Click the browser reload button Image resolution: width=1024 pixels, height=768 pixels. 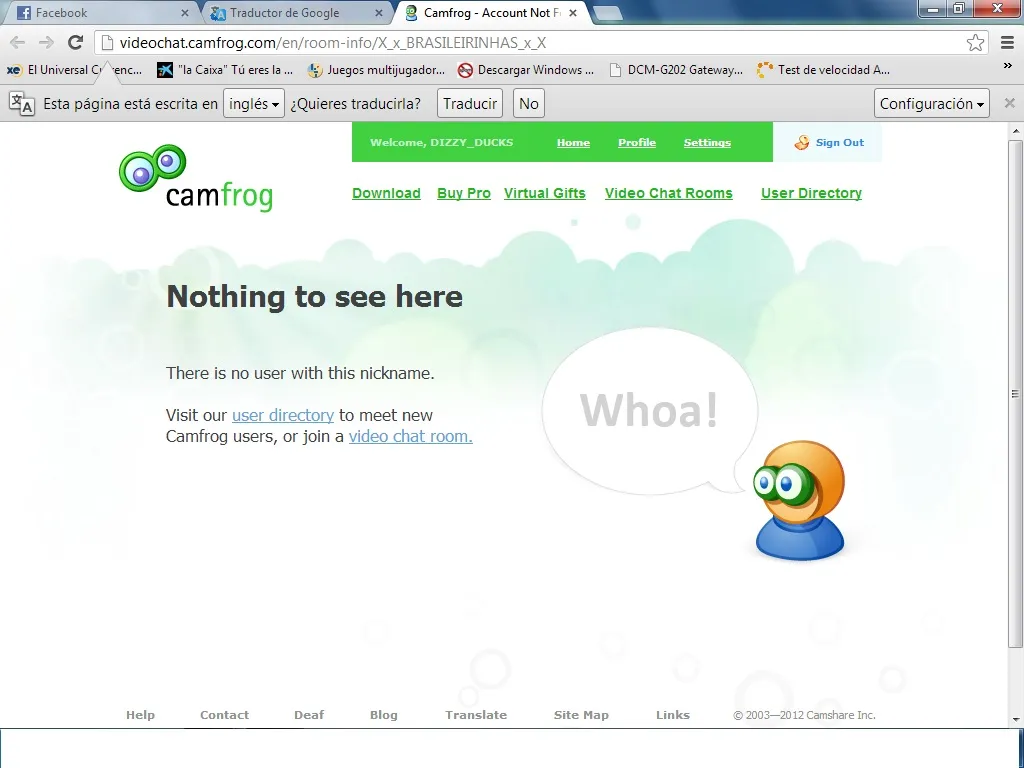coord(75,42)
